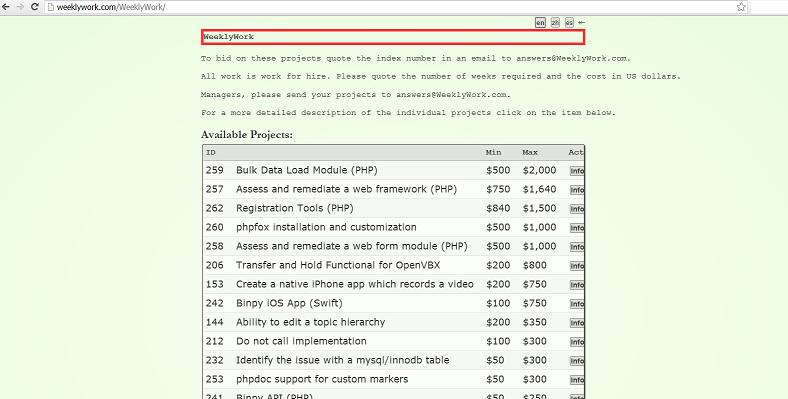The height and width of the screenshot is (399, 788).
Task: Open Info for Assess and remediate web framework
Action: (577, 190)
